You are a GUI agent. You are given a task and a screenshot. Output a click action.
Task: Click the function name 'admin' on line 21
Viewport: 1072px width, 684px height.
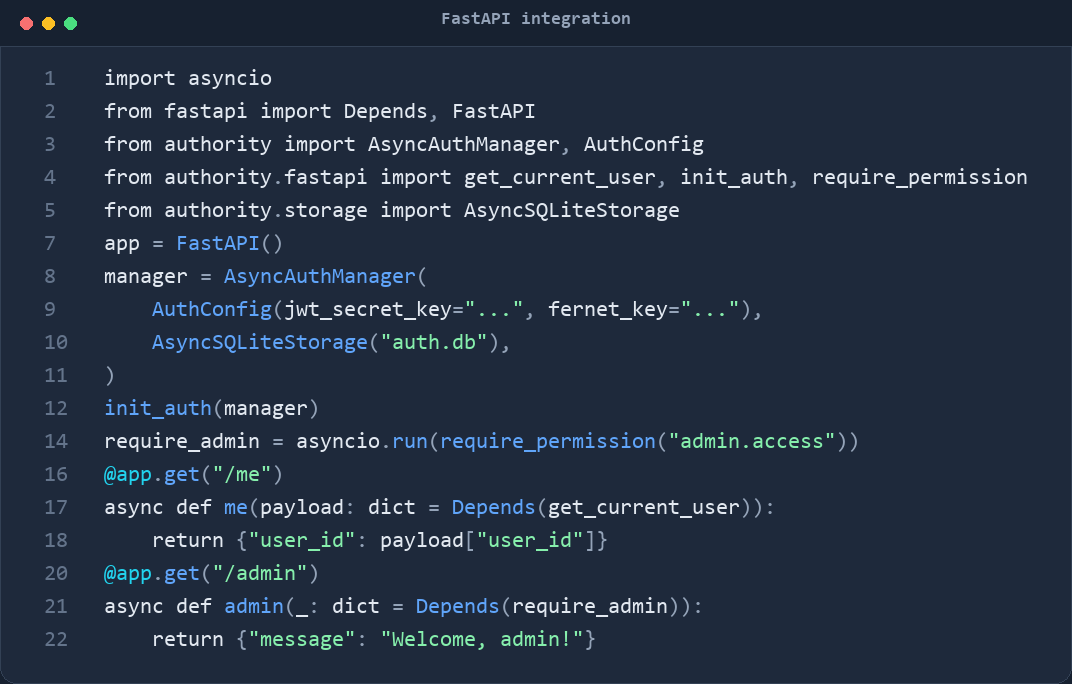pos(254,606)
